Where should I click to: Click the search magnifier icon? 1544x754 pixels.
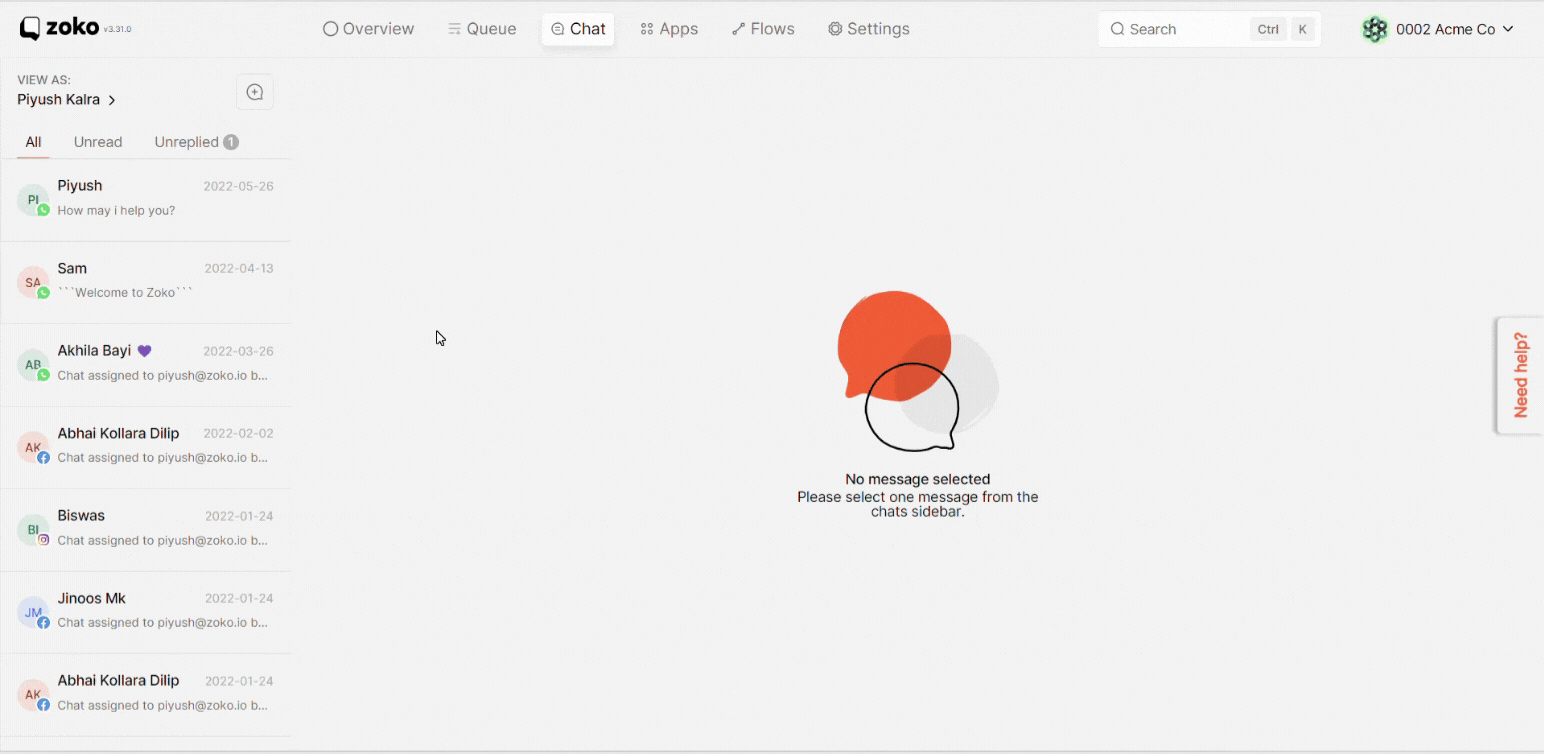1117,29
